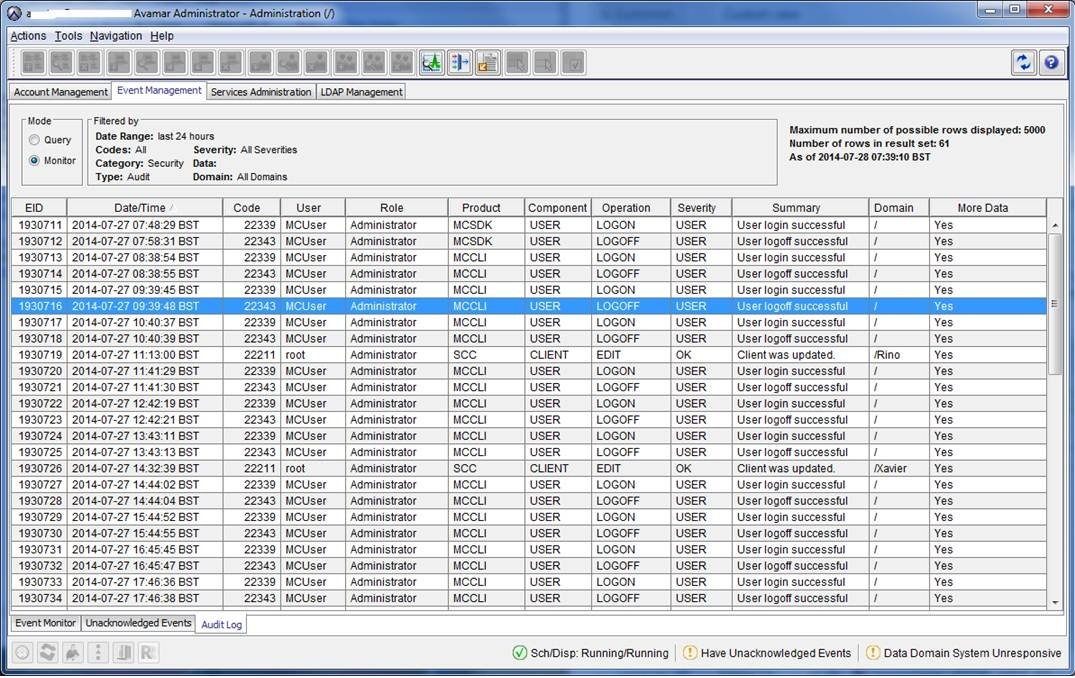Sort by the Summary column header
Image resolution: width=1075 pixels, height=678 pixels.
(x=800, y=208)
